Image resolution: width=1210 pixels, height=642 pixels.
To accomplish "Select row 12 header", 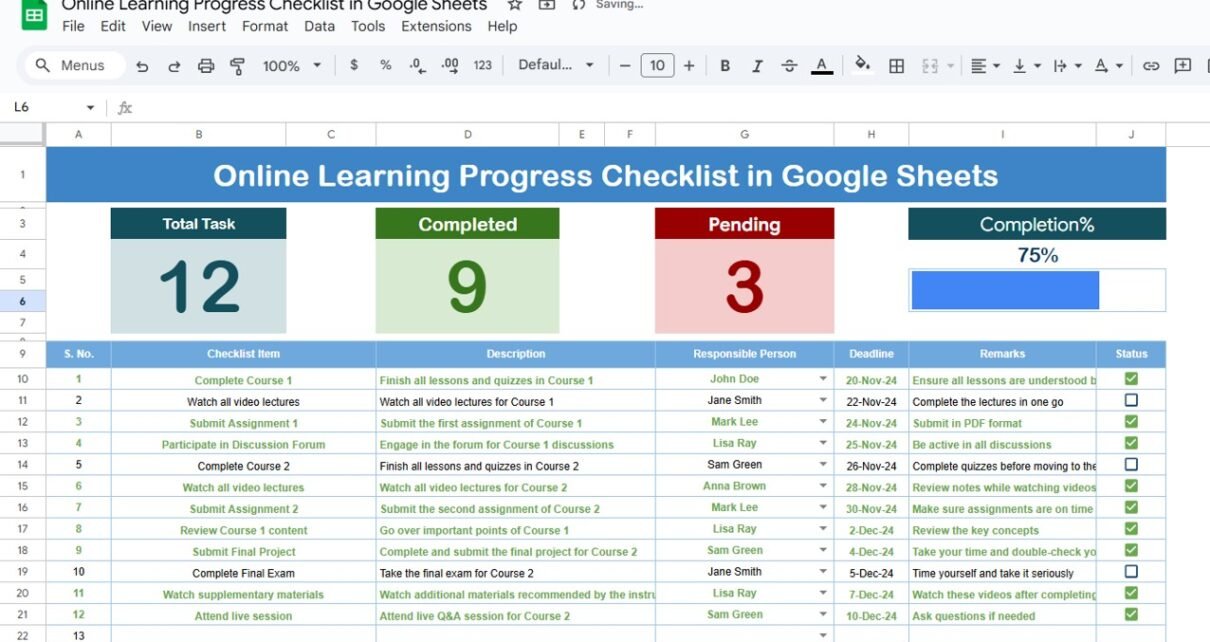I will coord(22,422).
